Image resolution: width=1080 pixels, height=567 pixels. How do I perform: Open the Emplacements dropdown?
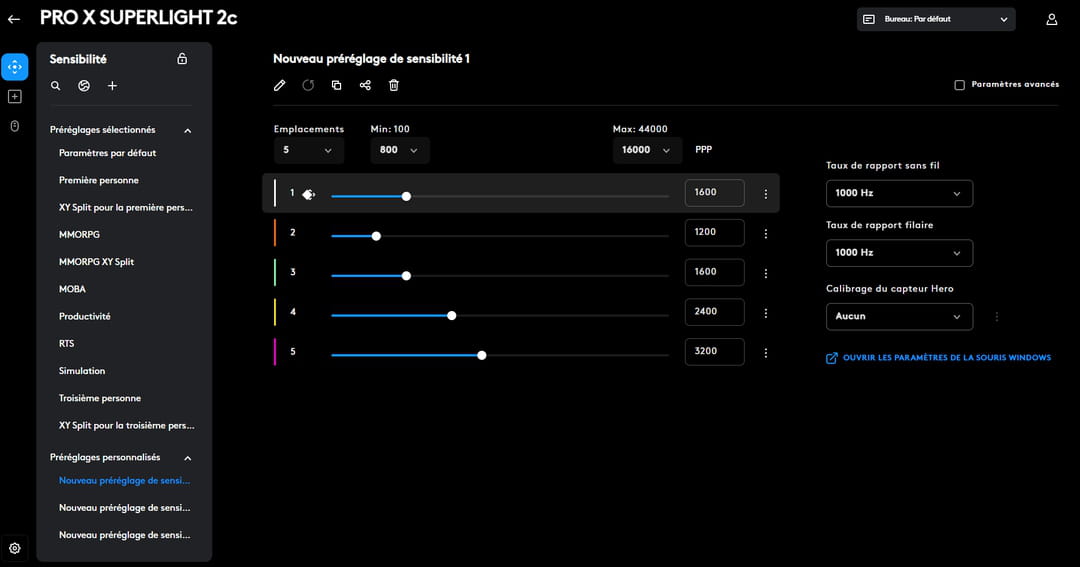point(308,150)
